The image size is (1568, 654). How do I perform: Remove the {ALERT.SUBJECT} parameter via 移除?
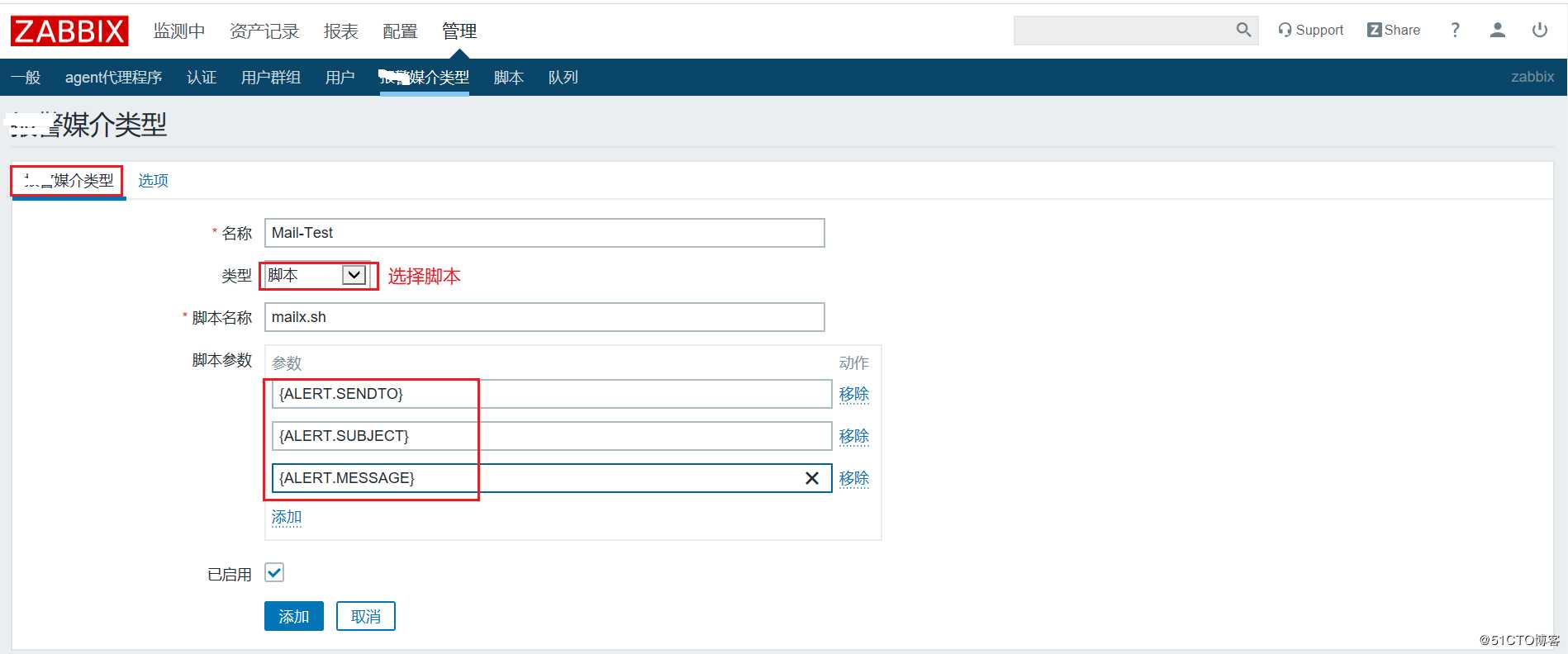click(x=854, y=436)
